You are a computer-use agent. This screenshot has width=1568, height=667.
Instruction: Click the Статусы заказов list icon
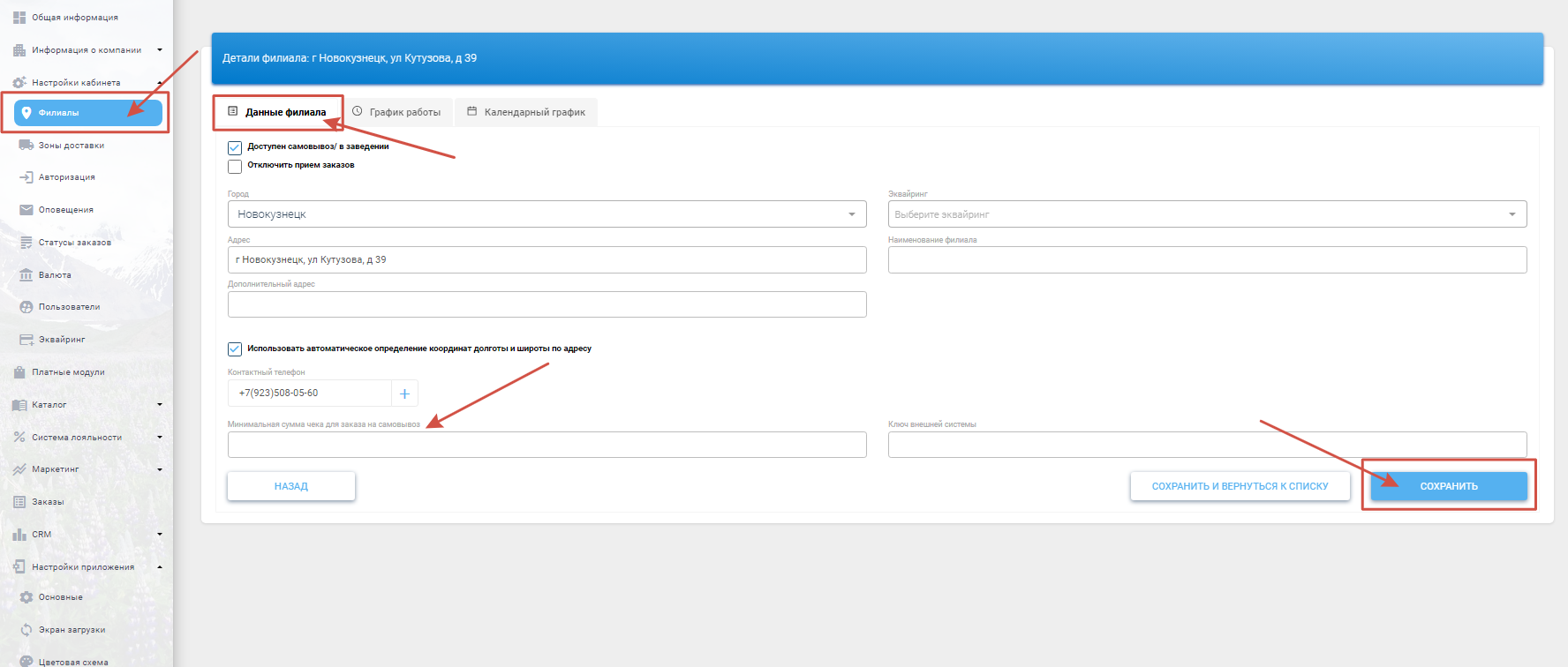[26, 243]
